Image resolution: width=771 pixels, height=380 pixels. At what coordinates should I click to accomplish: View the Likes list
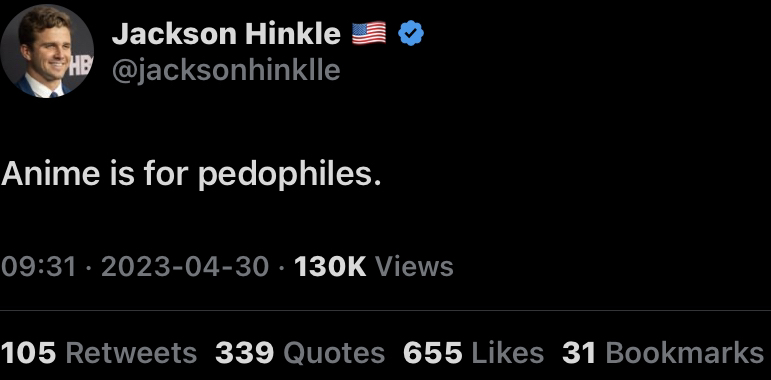point(507,352)
